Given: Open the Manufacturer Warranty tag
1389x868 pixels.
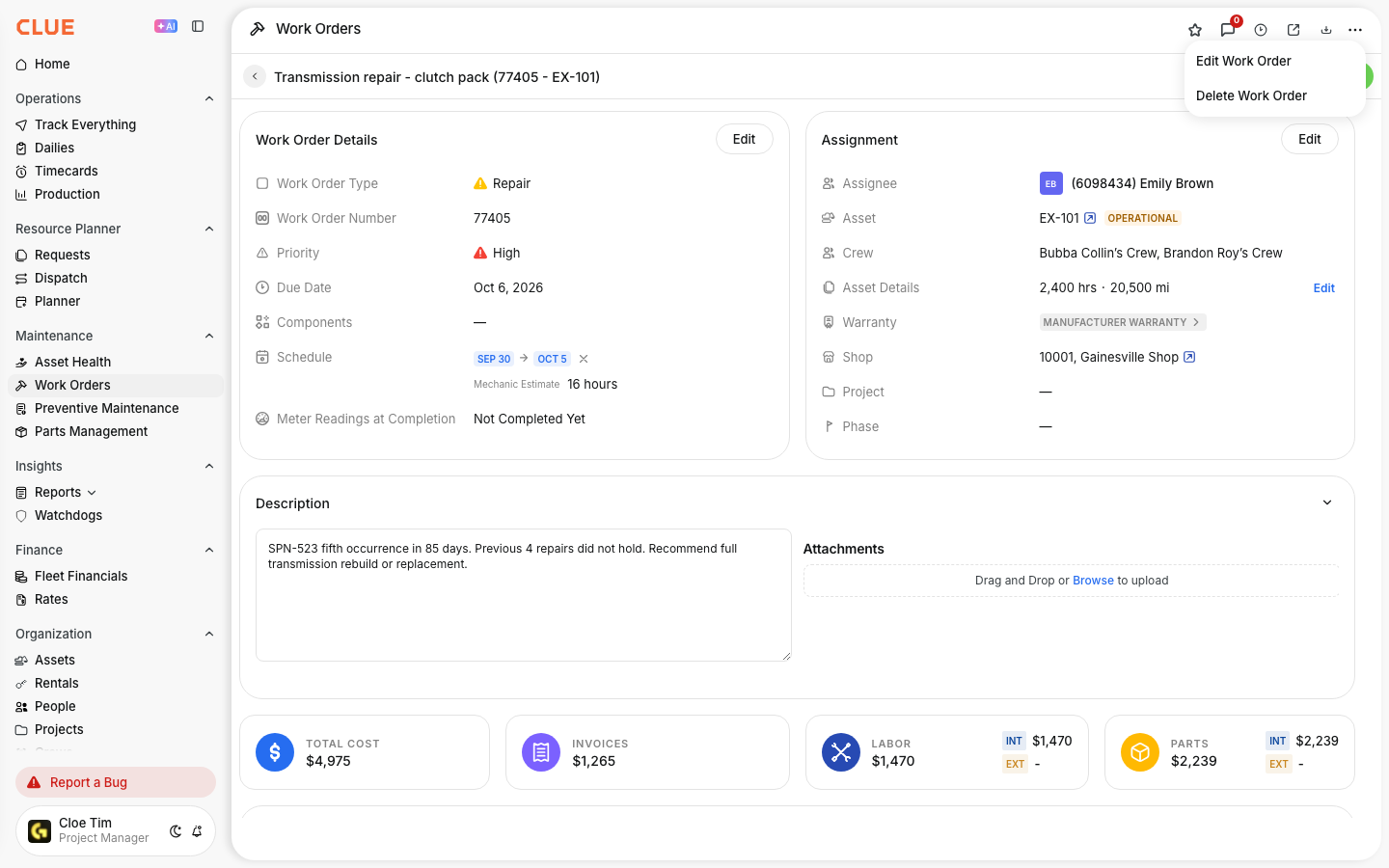Looking at the screenshot, I should click(1123, 322).
